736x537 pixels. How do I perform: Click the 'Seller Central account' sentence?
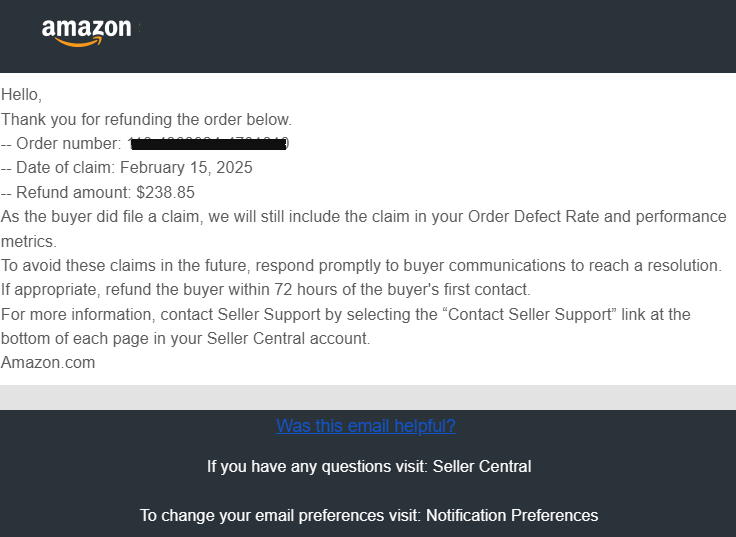[x=185, y=338]
